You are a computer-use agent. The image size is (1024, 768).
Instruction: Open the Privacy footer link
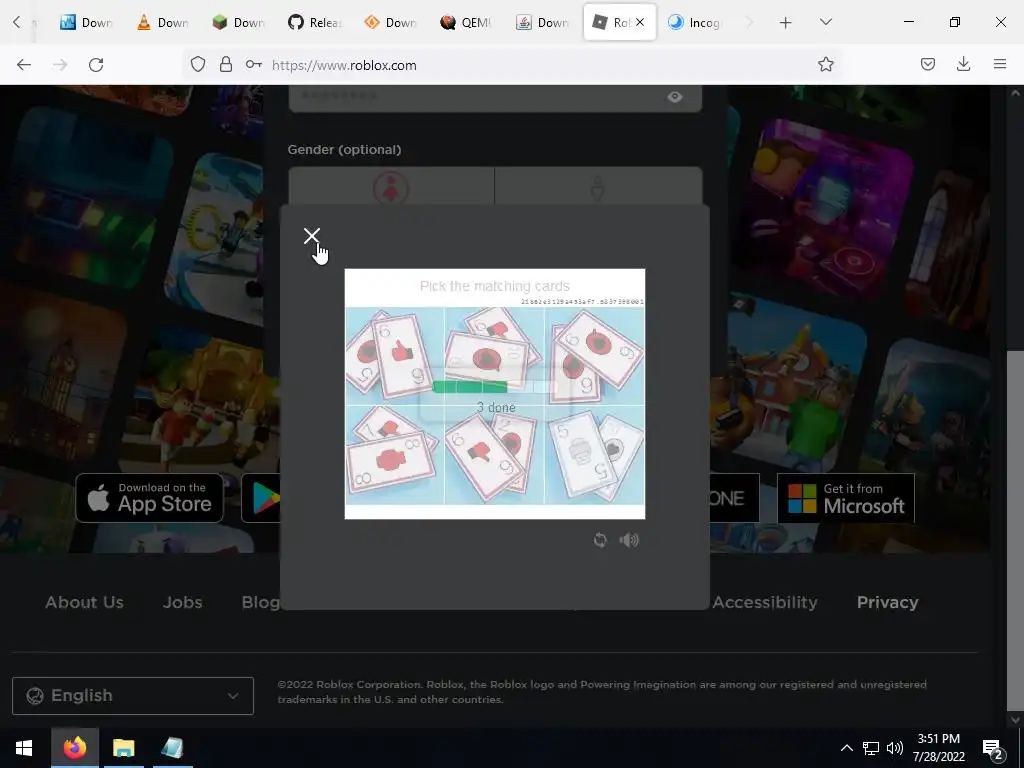(x=888, y=602)
